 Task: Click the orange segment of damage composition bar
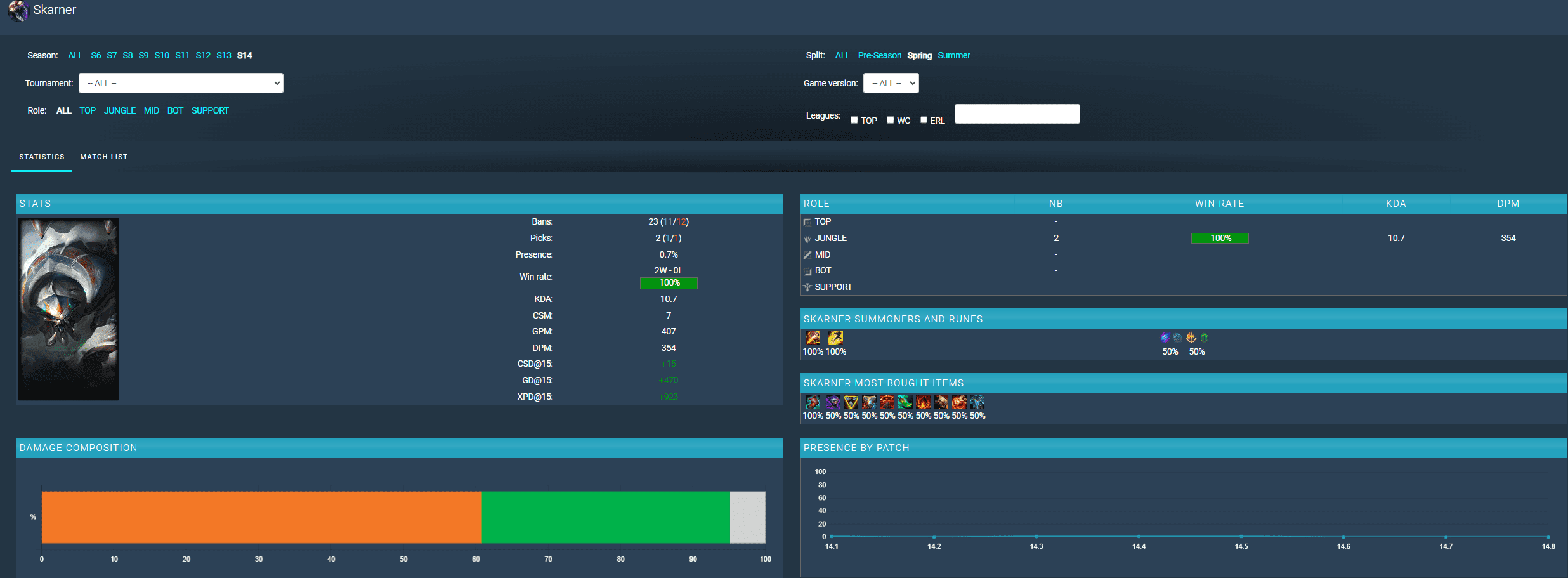261,517
